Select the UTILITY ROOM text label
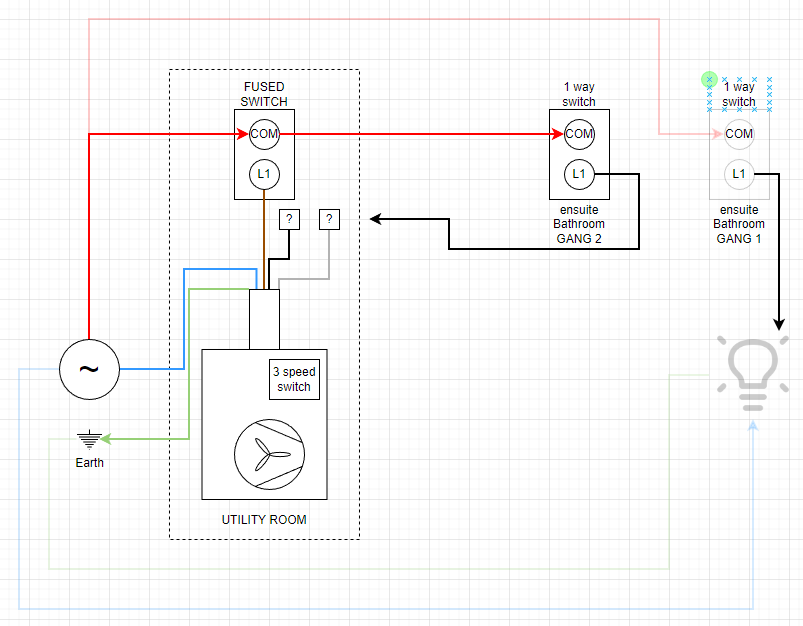This screenshot has width=803, height=626. point(264,519)
